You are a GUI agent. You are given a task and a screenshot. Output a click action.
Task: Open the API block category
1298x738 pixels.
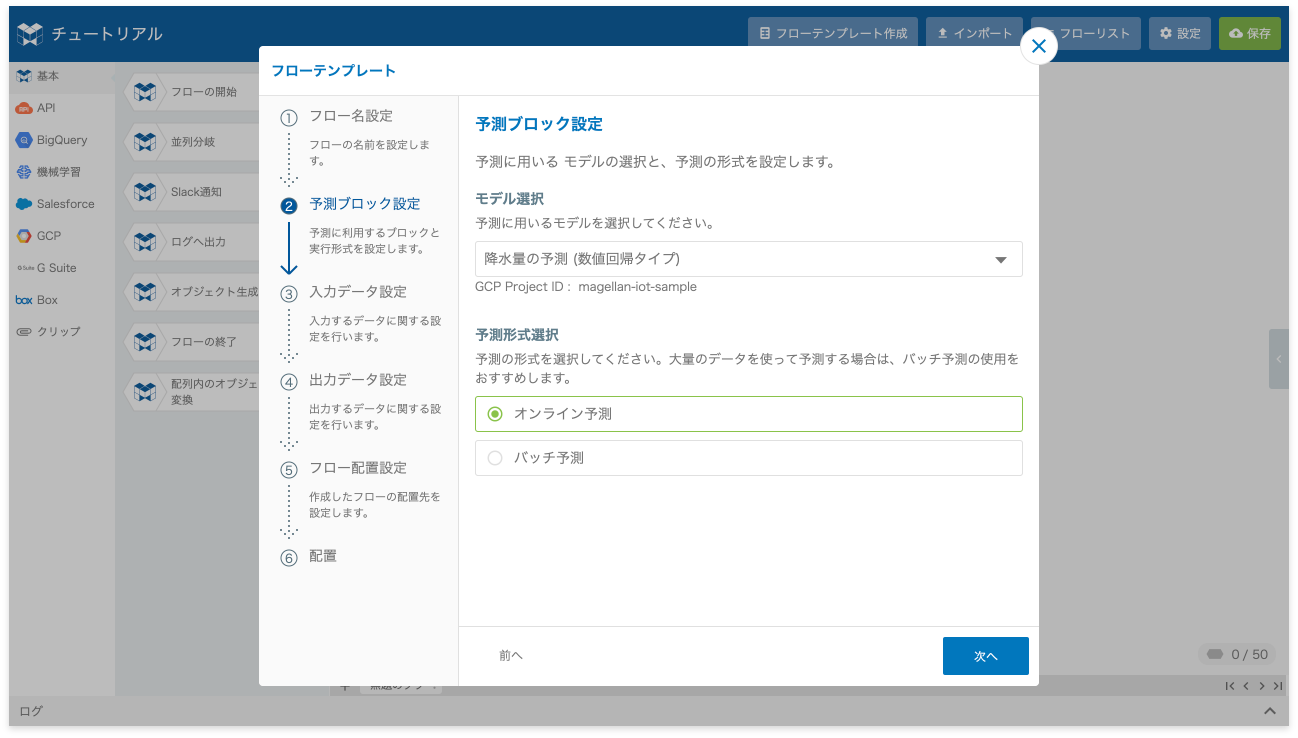pyautogui.click(x=62, y=108)
